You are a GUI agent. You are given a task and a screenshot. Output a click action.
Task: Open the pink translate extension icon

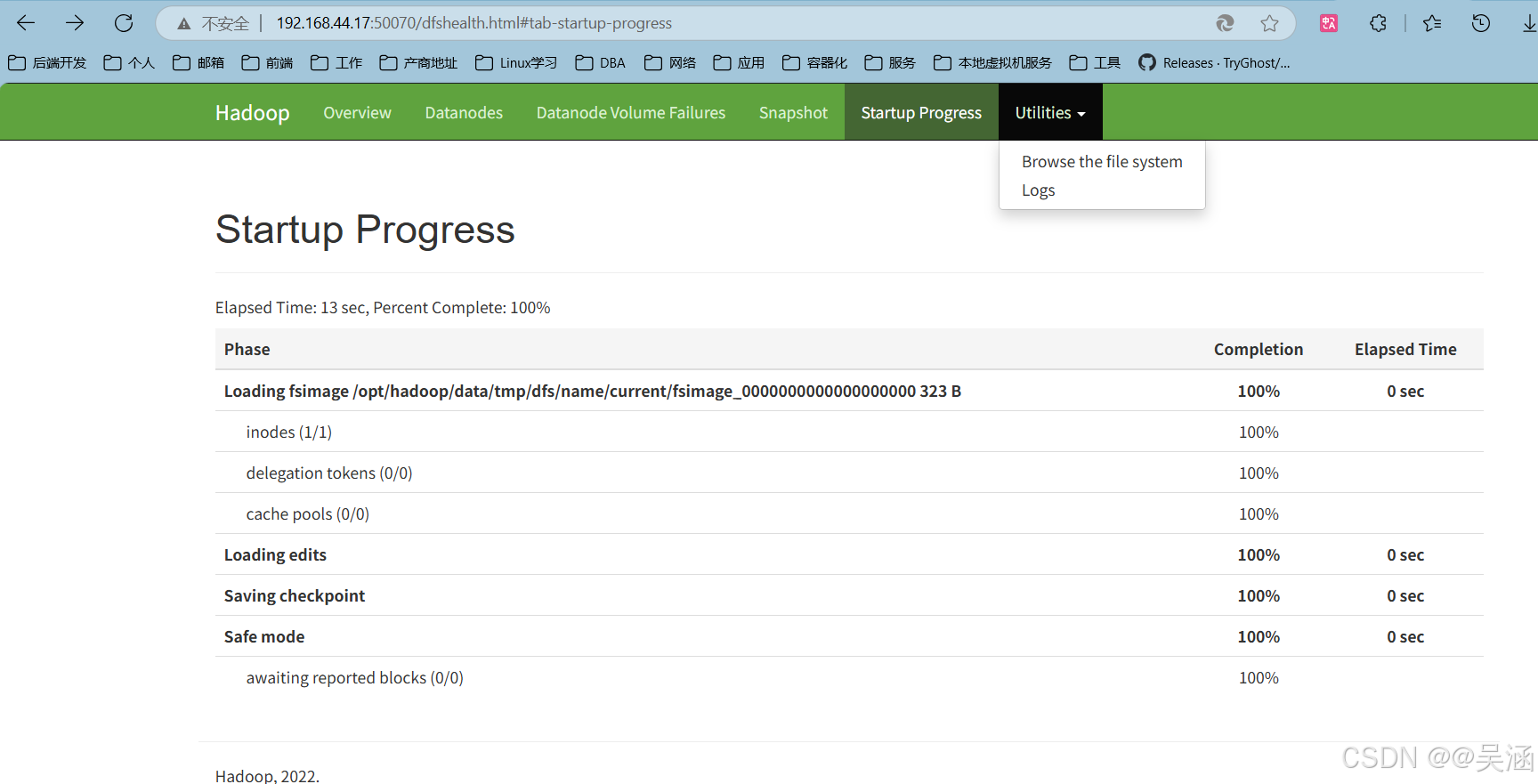tap(1329, 23)
